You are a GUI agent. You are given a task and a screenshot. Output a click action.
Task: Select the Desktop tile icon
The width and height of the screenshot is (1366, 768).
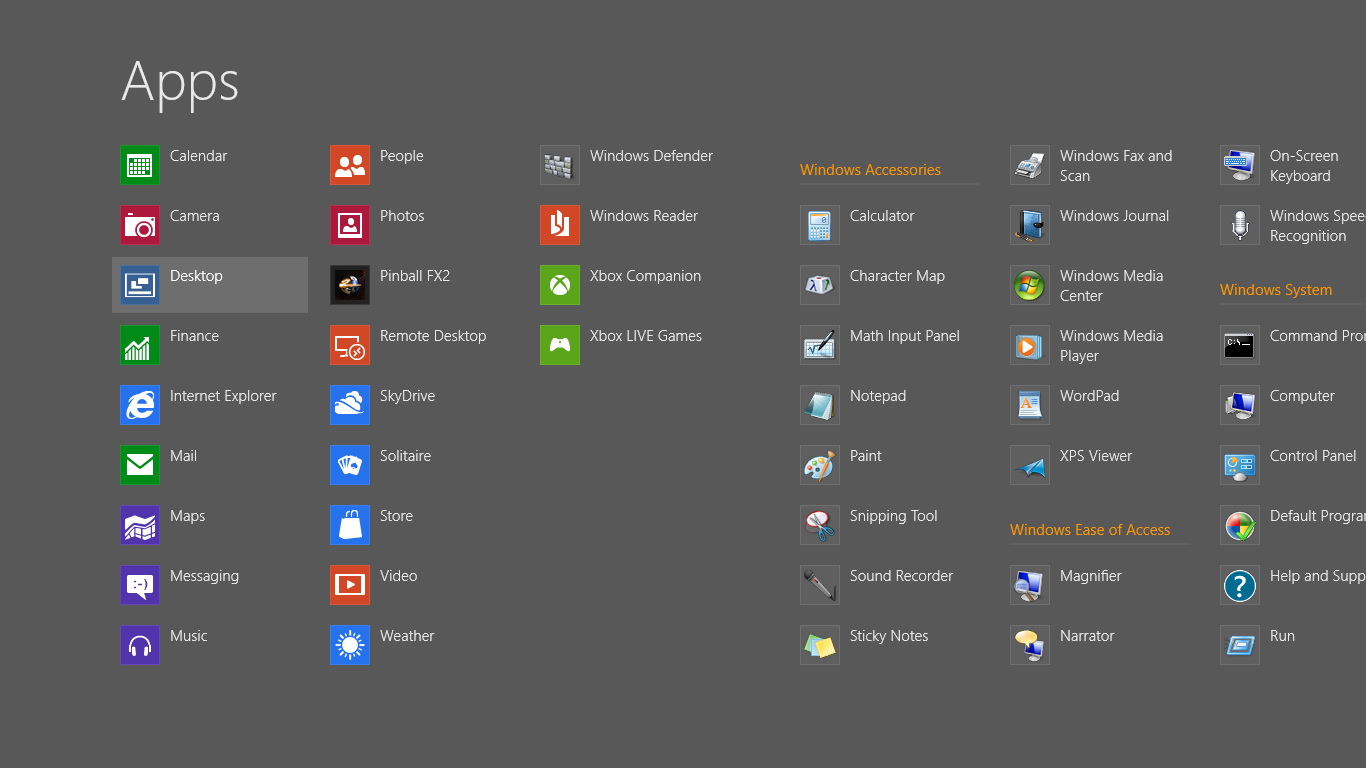point(140,285)
